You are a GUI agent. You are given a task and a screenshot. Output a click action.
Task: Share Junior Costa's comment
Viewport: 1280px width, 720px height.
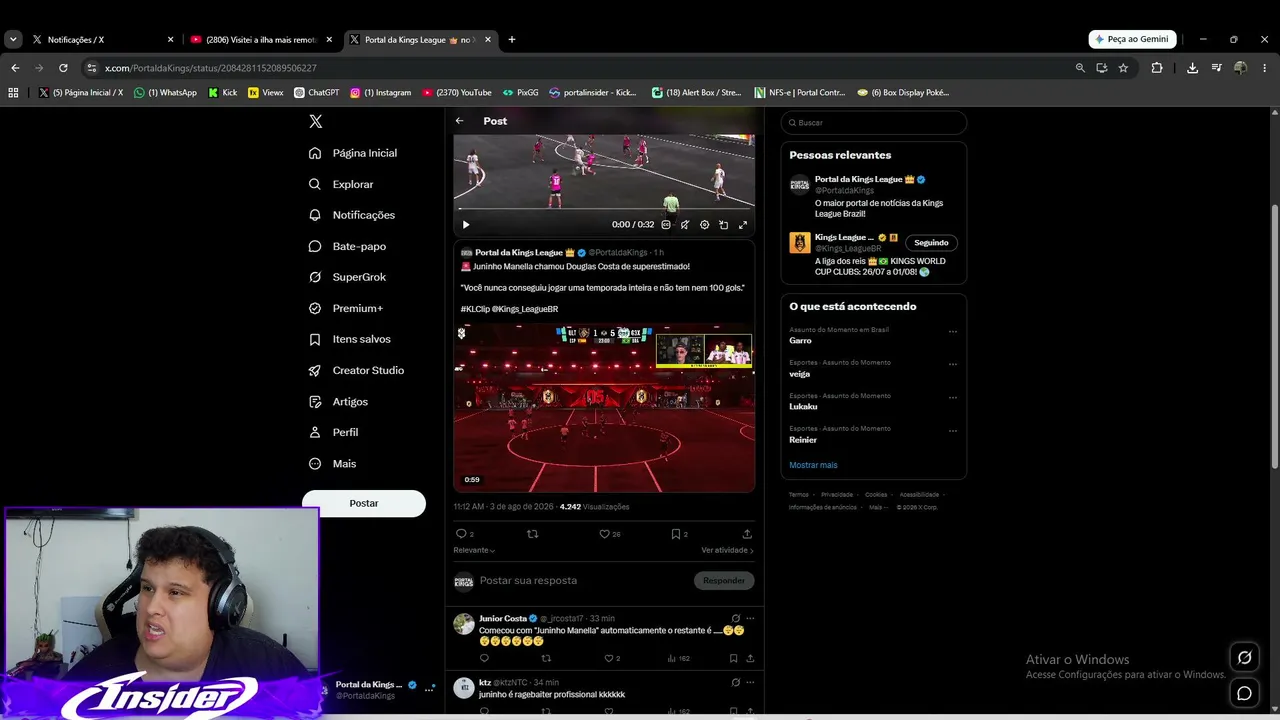[x=750, y=658]
